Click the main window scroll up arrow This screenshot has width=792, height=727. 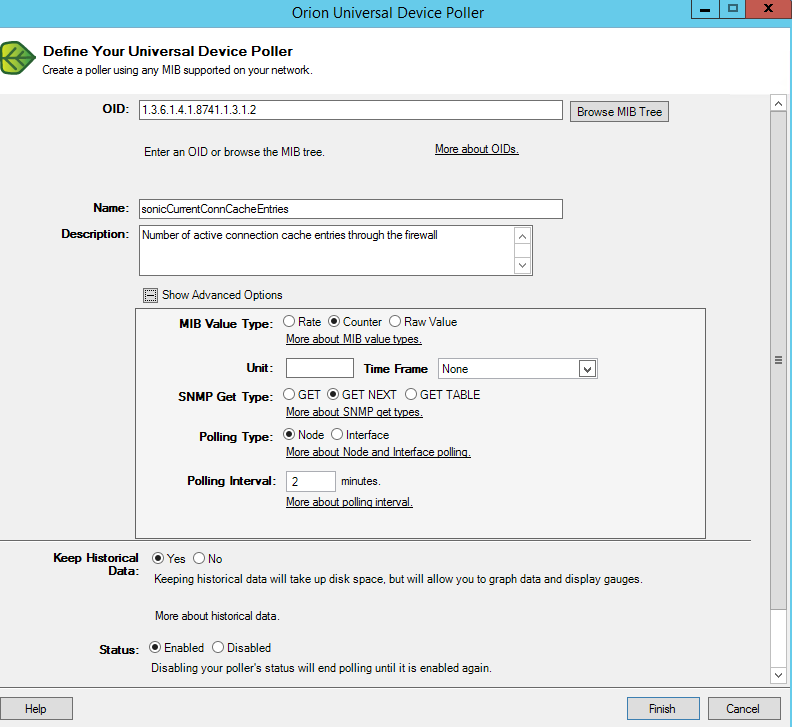(778, 104)
